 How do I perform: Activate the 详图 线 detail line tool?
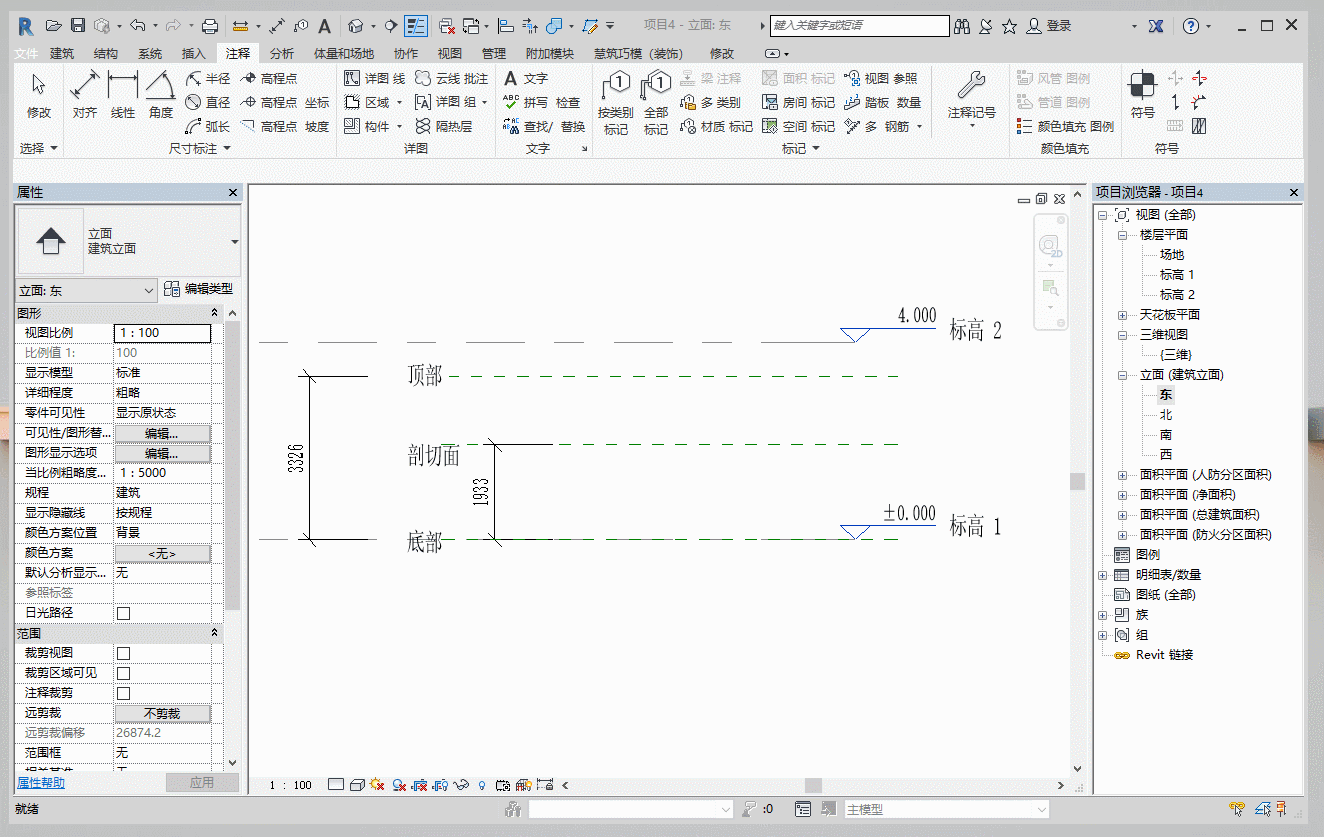375,78
